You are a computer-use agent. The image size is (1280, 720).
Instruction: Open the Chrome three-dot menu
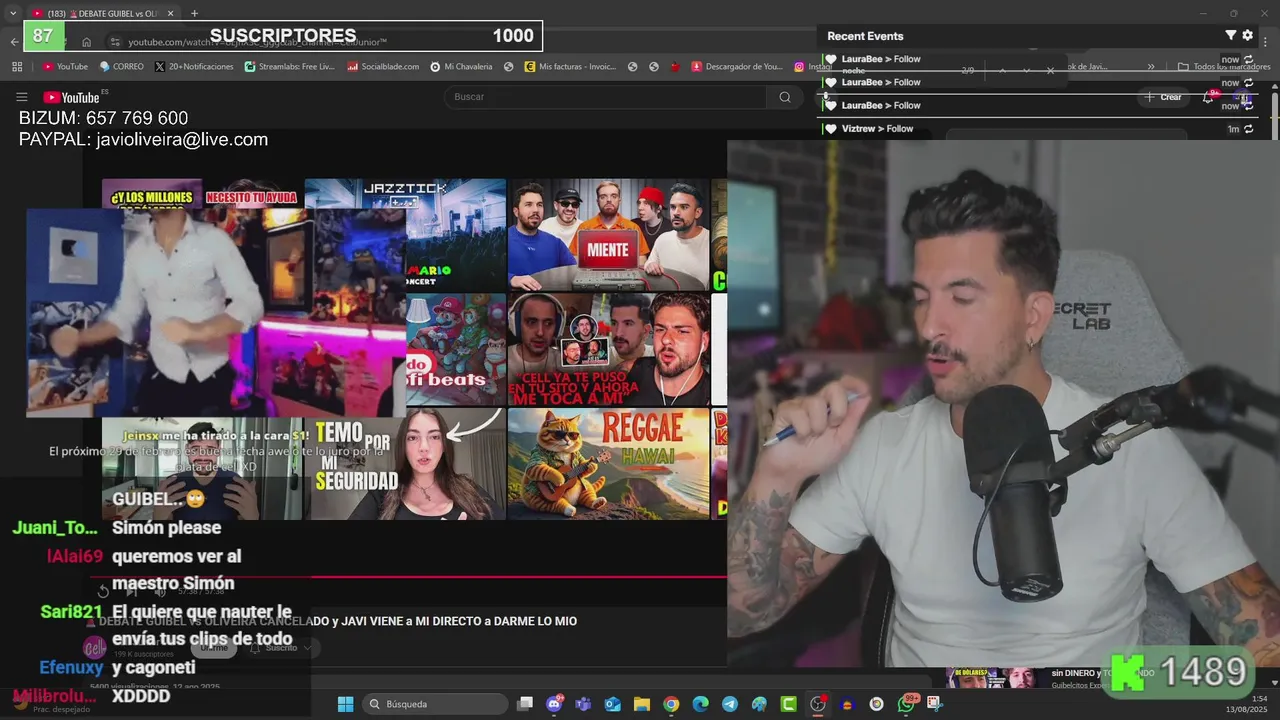click(1266, 42)
